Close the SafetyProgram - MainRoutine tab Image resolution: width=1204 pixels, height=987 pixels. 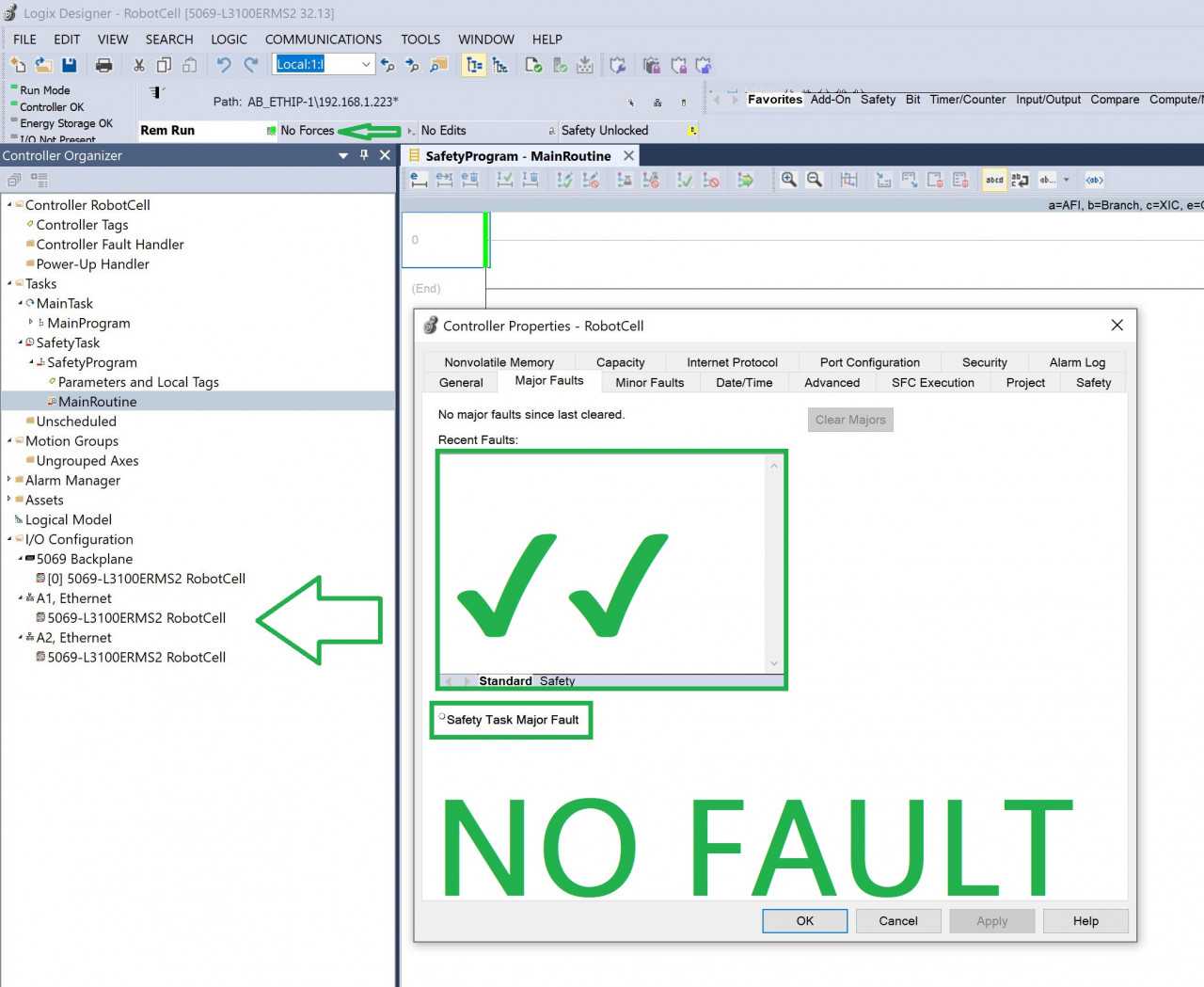coord(628,155)
